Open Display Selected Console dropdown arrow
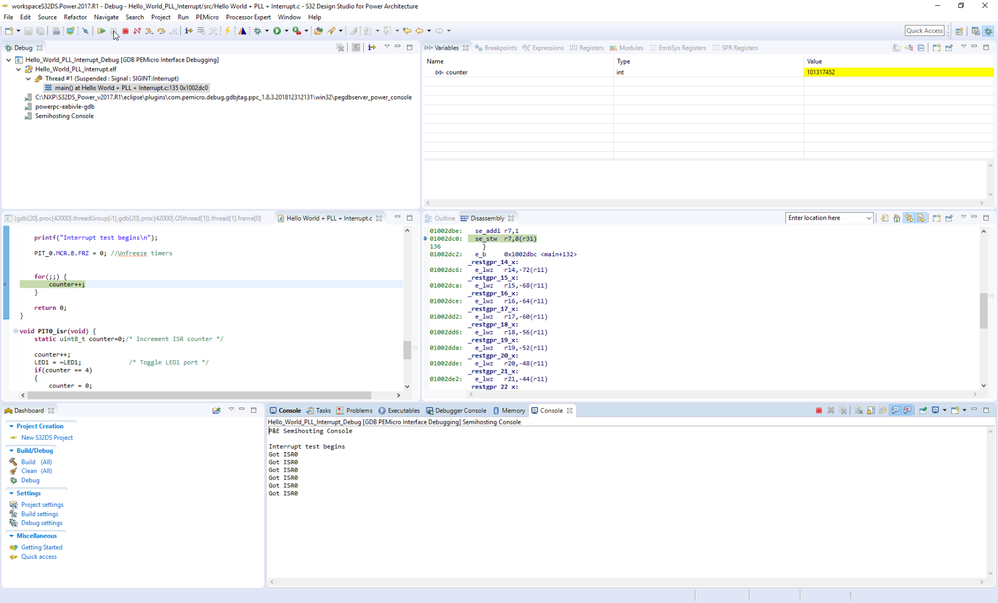998x603 pixels. click(x=945, y=410)
